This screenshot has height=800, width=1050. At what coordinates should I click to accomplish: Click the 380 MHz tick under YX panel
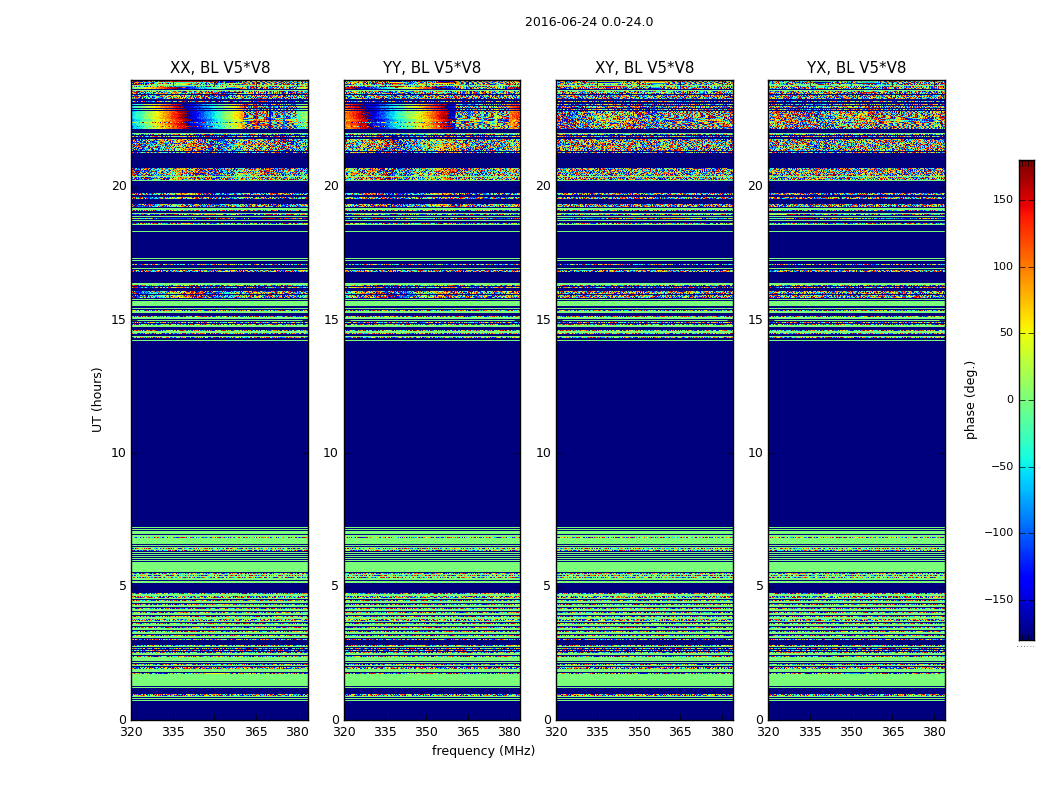[934, 732]
